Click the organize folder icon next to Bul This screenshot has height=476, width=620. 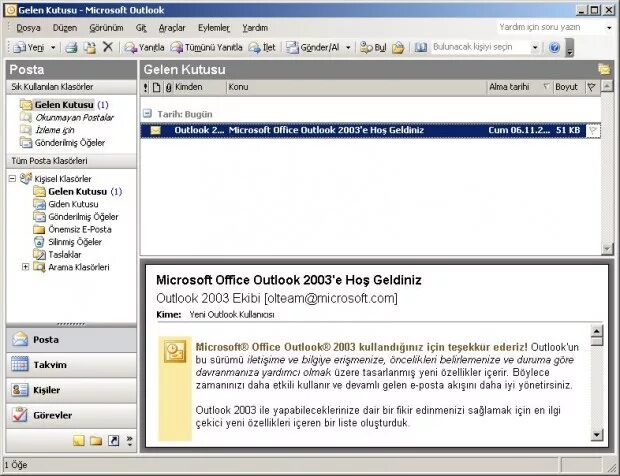click(398, 47)
